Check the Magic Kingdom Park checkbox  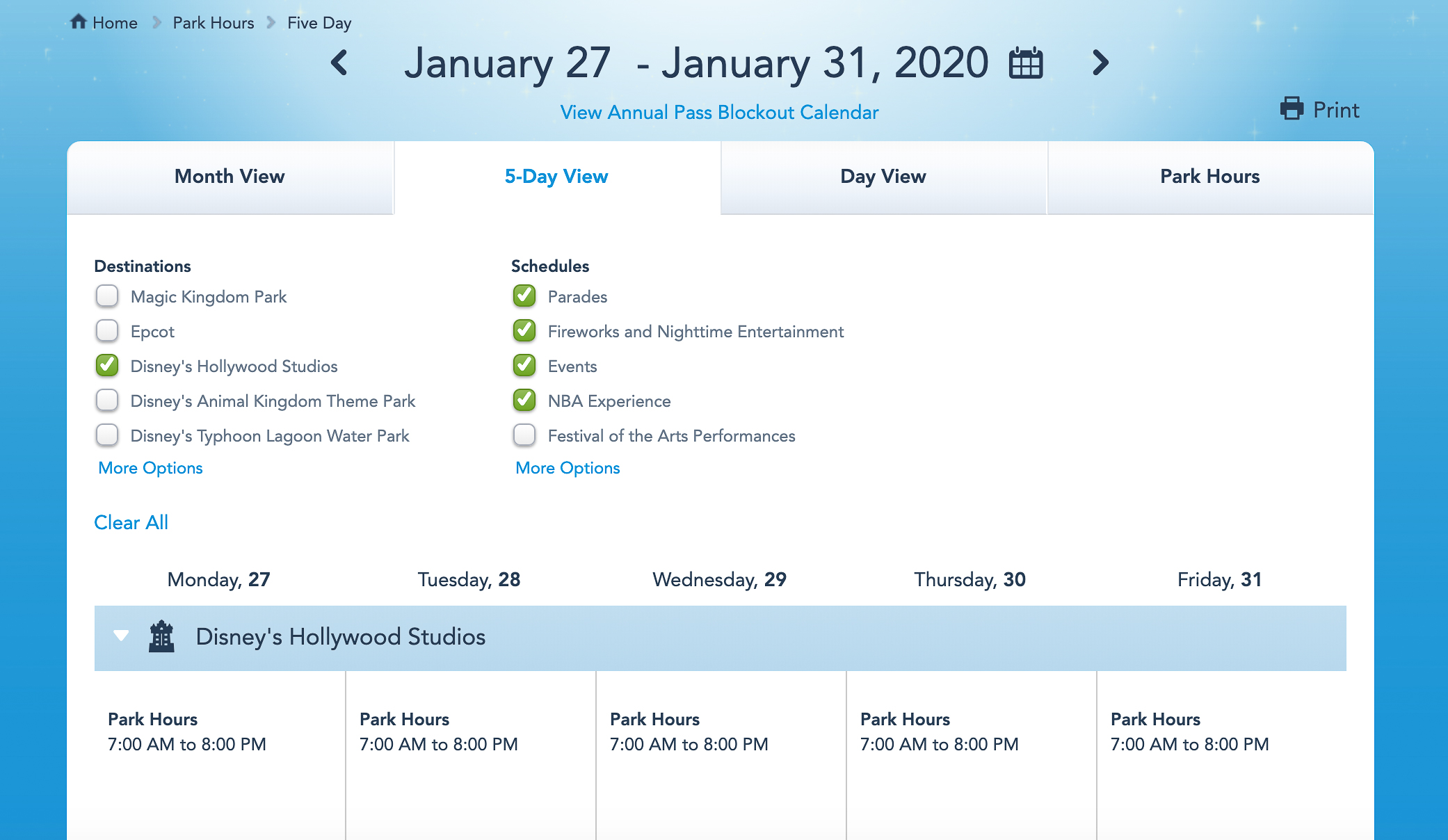[x=107, y=296]
